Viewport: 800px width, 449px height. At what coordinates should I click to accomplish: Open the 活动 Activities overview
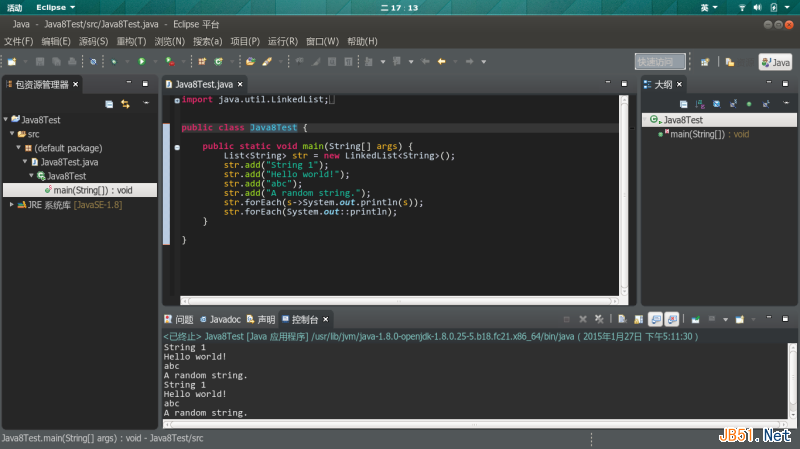(15, 7)
